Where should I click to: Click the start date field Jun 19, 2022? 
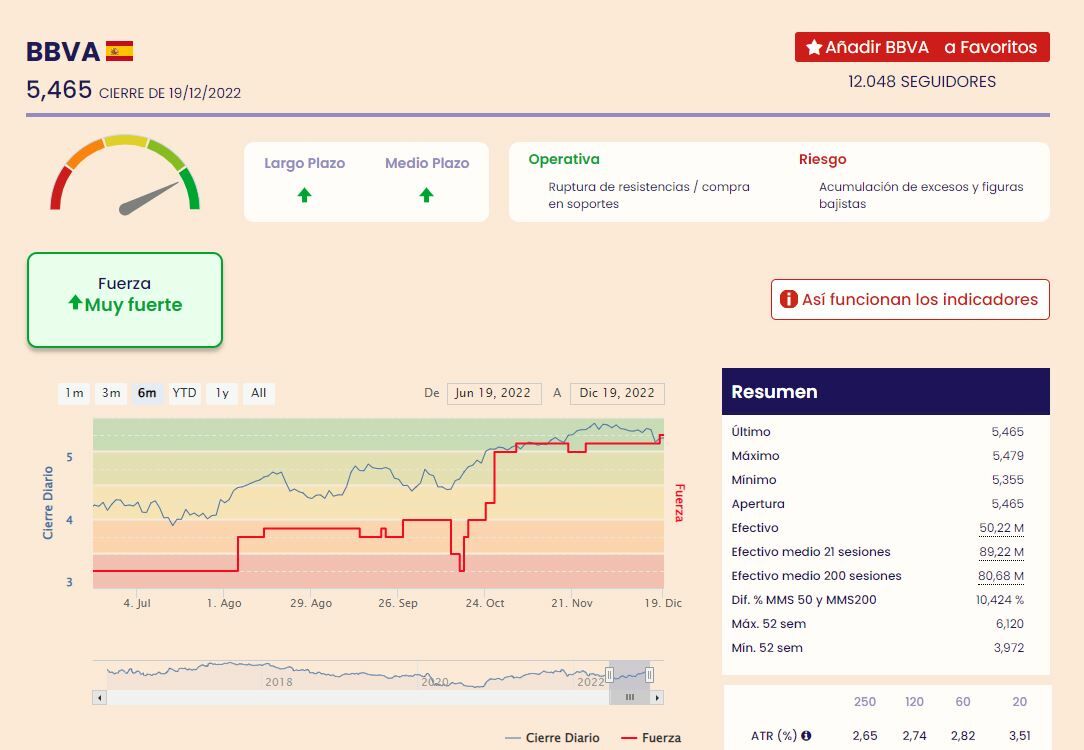[x=494, y=393]
